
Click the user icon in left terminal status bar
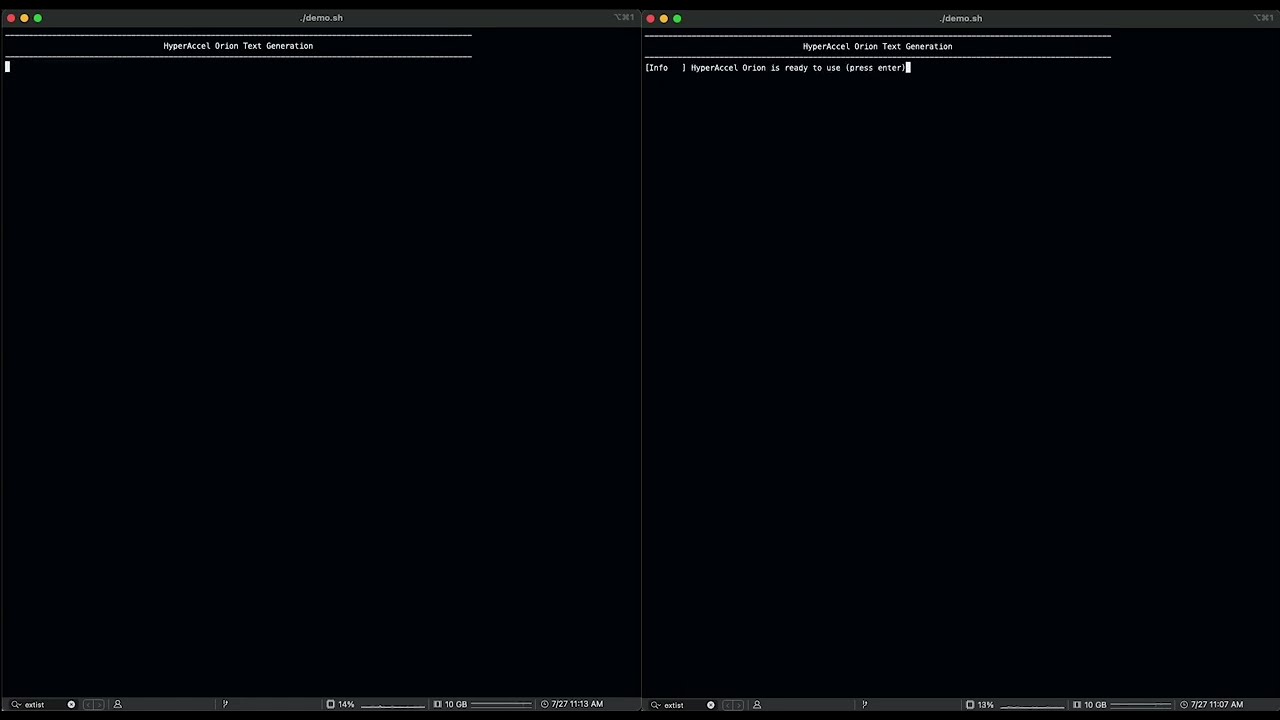pos(117,704)
